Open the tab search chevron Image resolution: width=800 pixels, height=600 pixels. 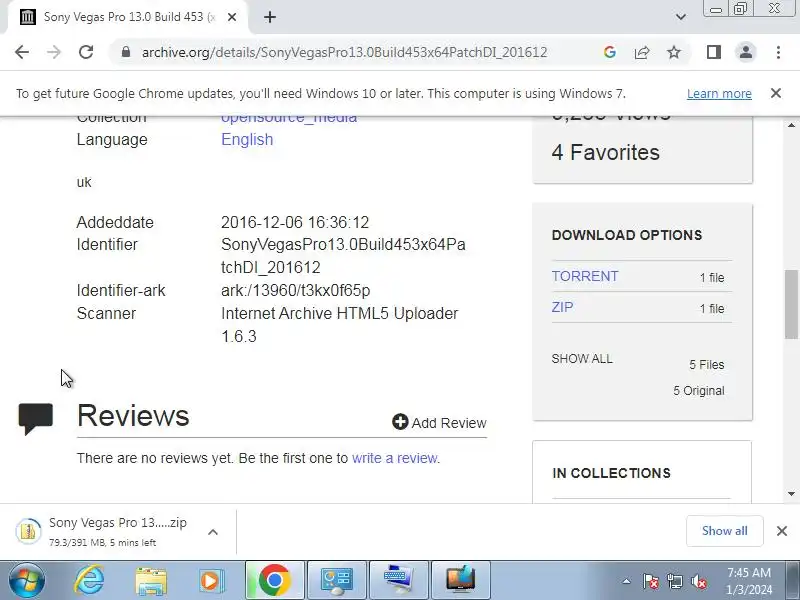click(x=681, y=17)
